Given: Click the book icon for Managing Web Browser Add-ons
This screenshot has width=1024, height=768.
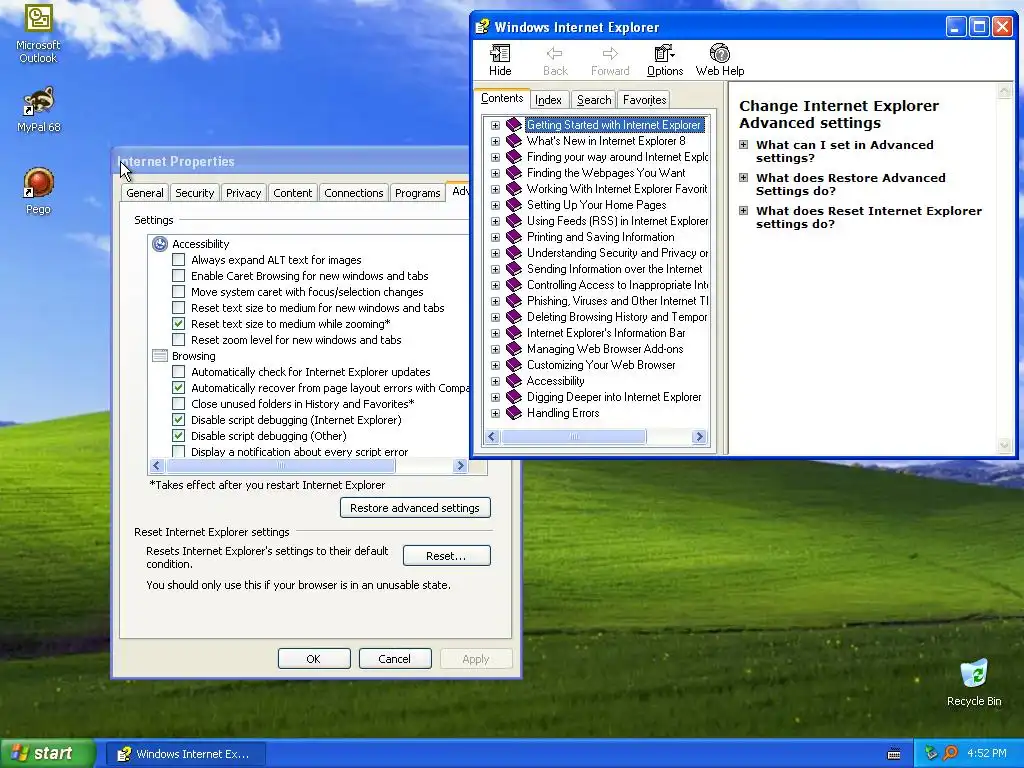Looking at the screenshot, I should click(514, 349).
